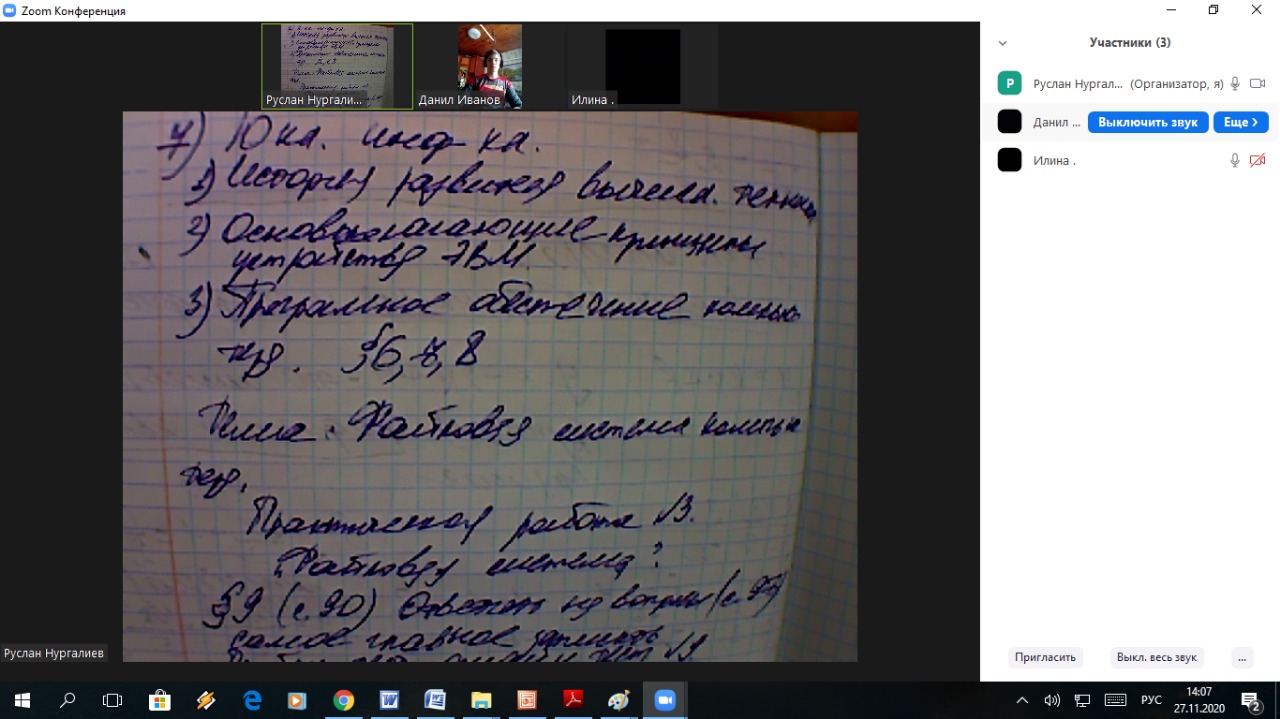This screenshot has height=719, width=1280.
Task: Click Руслан's camera icon in participants list
Action: coord(1257,84)
